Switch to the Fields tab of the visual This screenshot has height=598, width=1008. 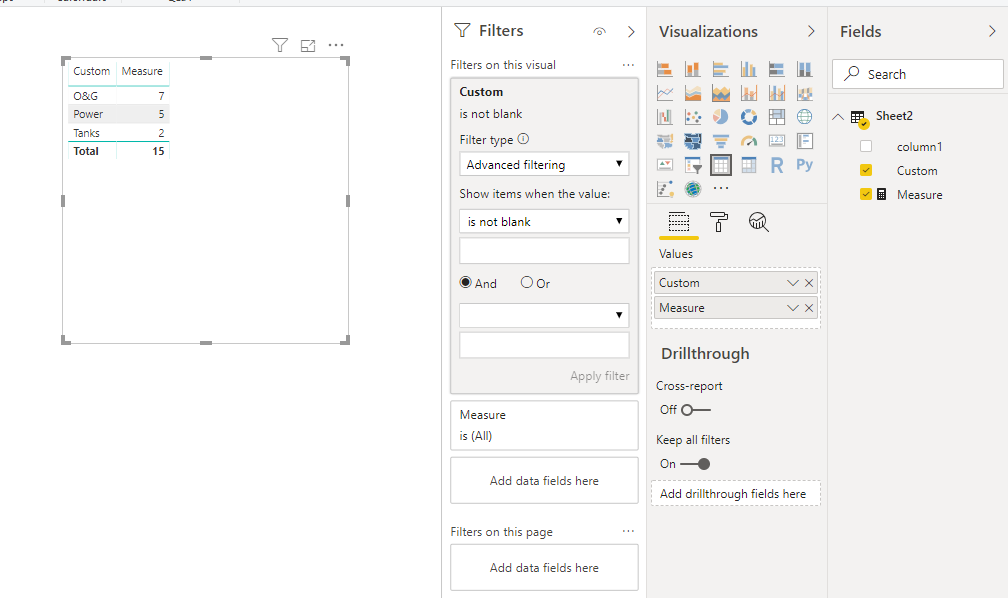679,222
